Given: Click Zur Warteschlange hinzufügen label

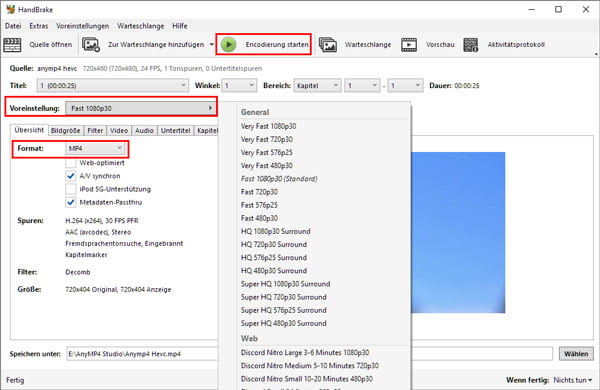Looking at the screenshot, I should click(156, 44).
